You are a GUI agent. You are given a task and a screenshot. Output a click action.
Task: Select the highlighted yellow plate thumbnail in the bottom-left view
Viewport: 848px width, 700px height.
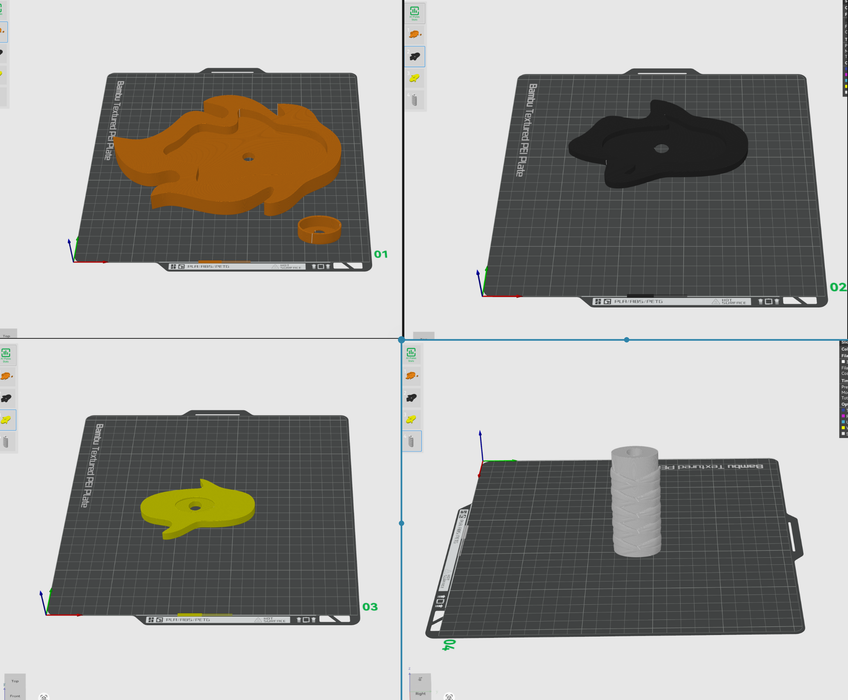[6, 419]
